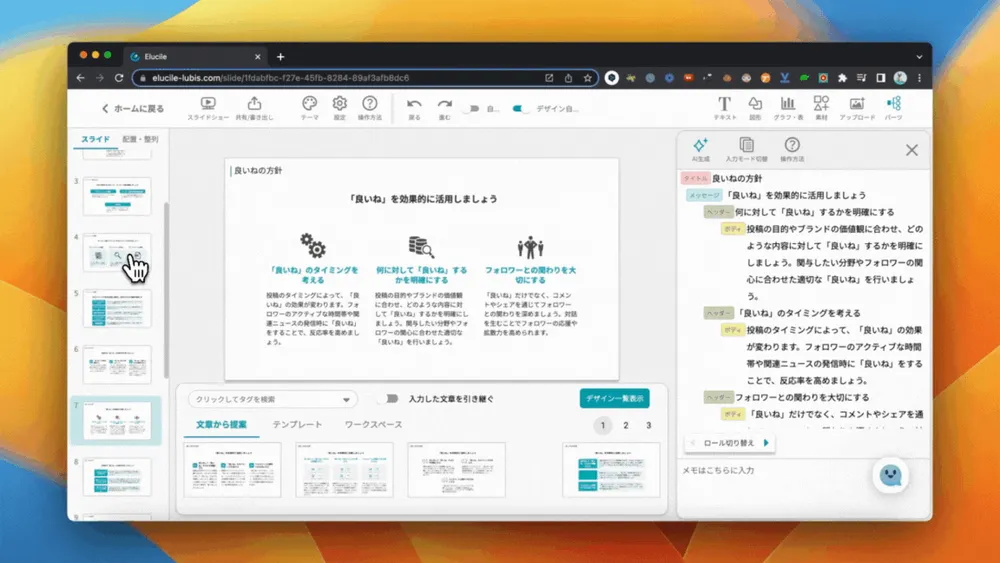
Task: Select slide thumbnail 8
Action: [x=117, y=477]
